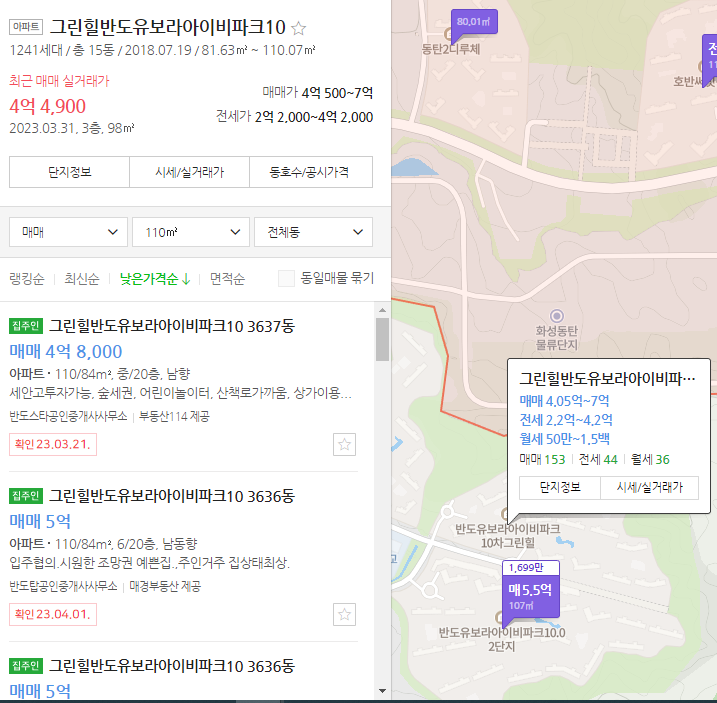Open the 전체동 building dropdown
The height and width of the screenshot is (703, 717).
pyautogui.click(x=313, y=232)
